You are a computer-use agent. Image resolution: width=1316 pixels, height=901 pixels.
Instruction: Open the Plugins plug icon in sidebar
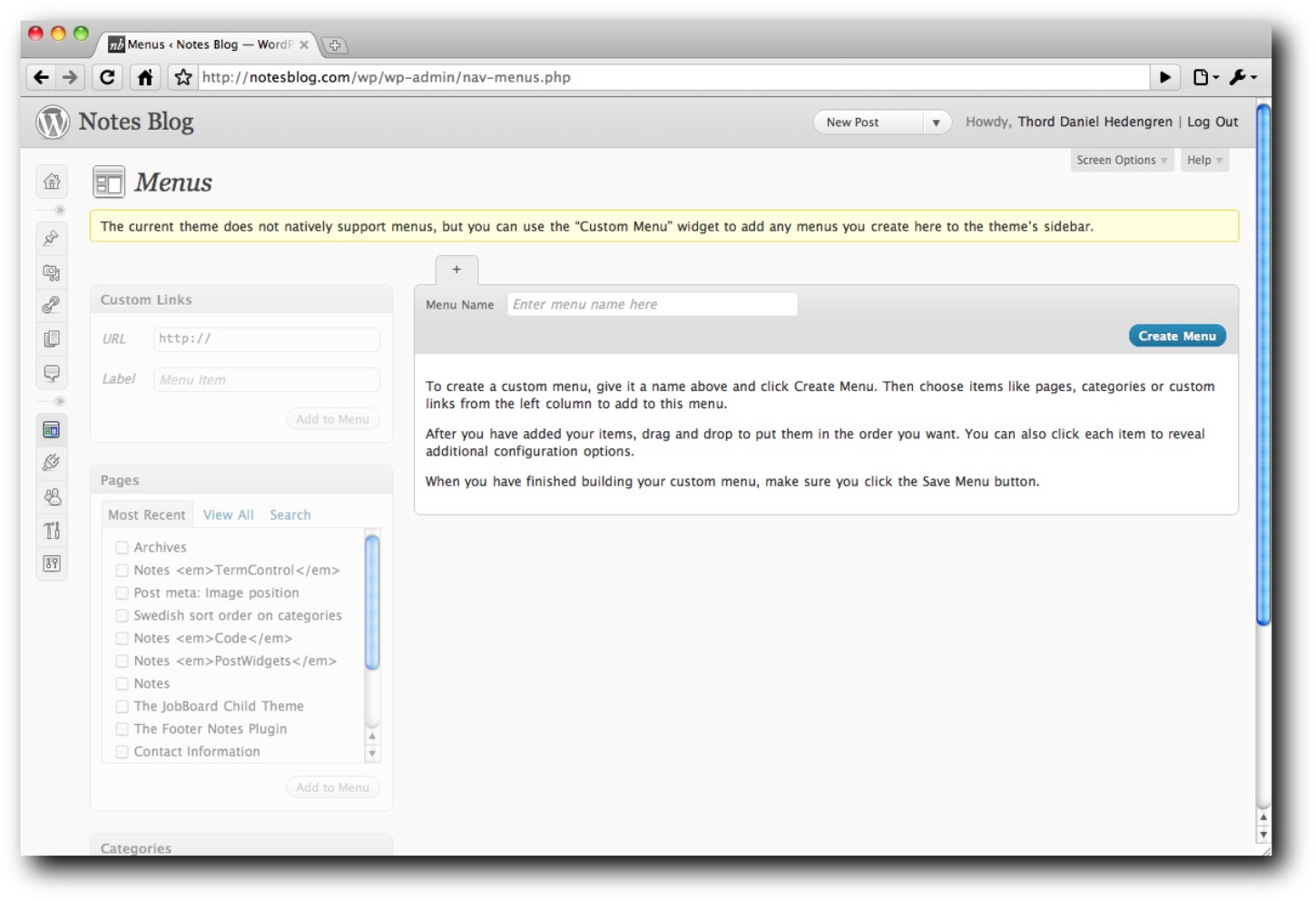click(52, 463)
